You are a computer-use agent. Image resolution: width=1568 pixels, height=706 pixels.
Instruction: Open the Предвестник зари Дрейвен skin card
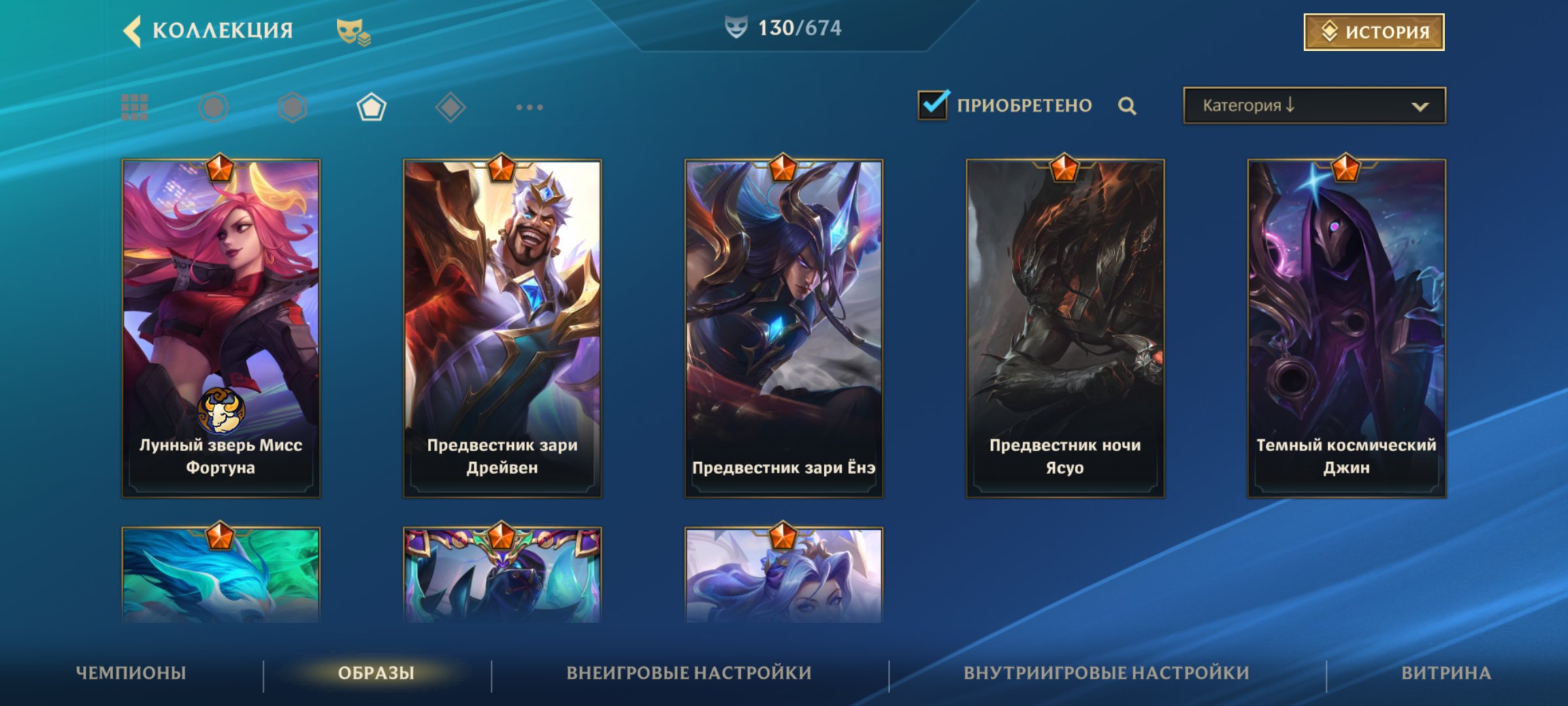pos(502,328)
